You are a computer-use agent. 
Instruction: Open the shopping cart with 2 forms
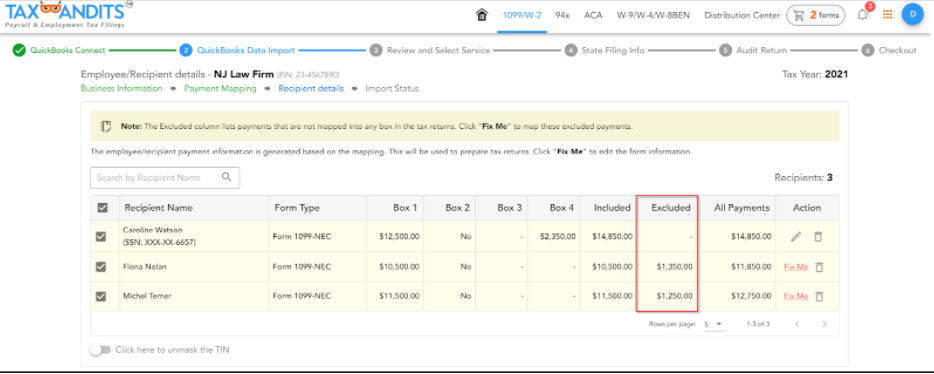[x=815, y=15]
